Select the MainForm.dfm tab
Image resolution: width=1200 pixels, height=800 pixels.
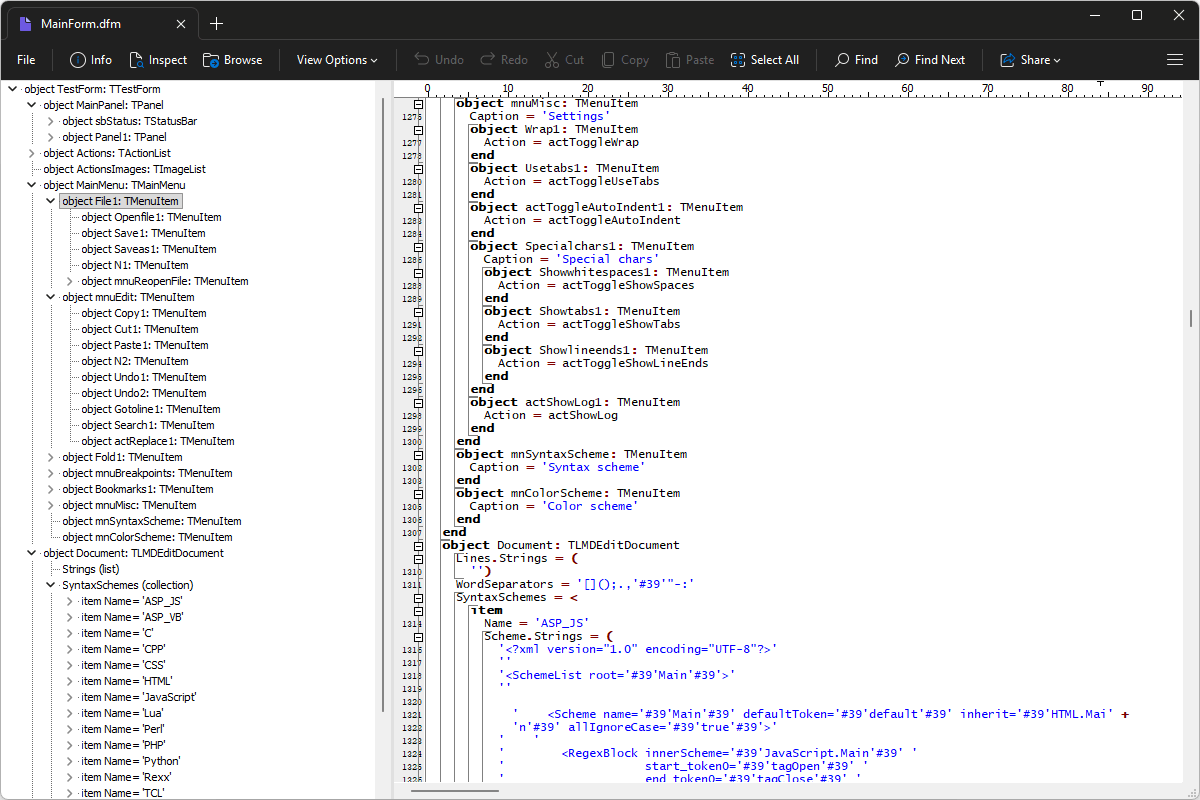tap(100, 24)
